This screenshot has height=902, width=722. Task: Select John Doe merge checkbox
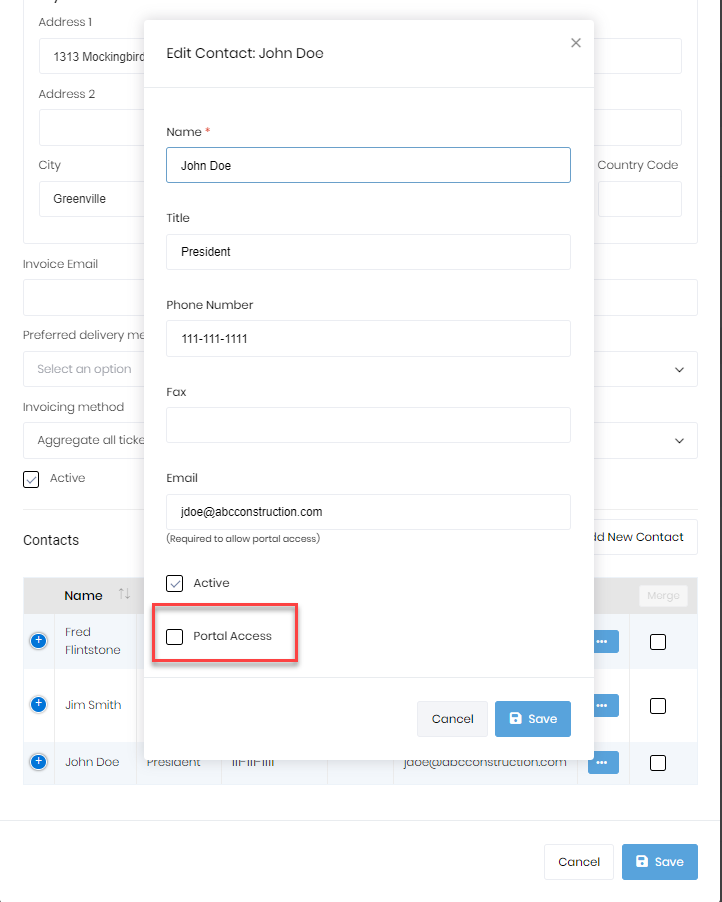pos(658,763)
